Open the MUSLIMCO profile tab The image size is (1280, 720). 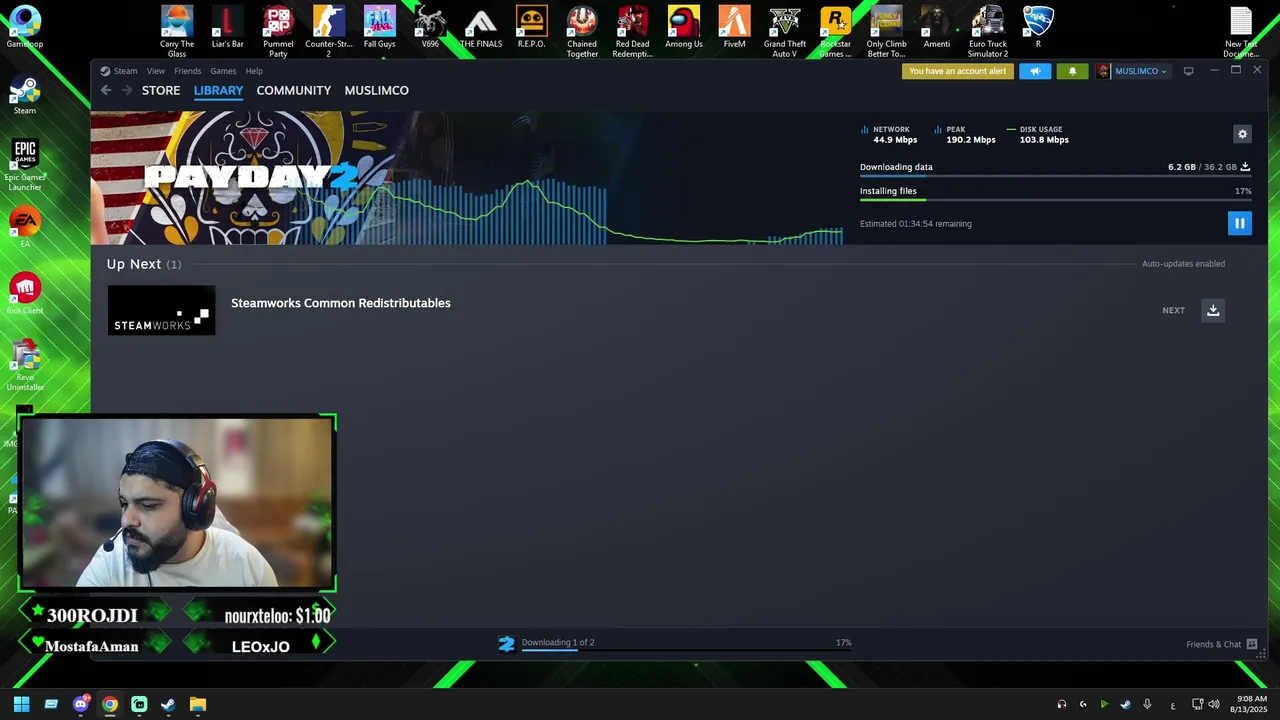[x=376, y=90]
